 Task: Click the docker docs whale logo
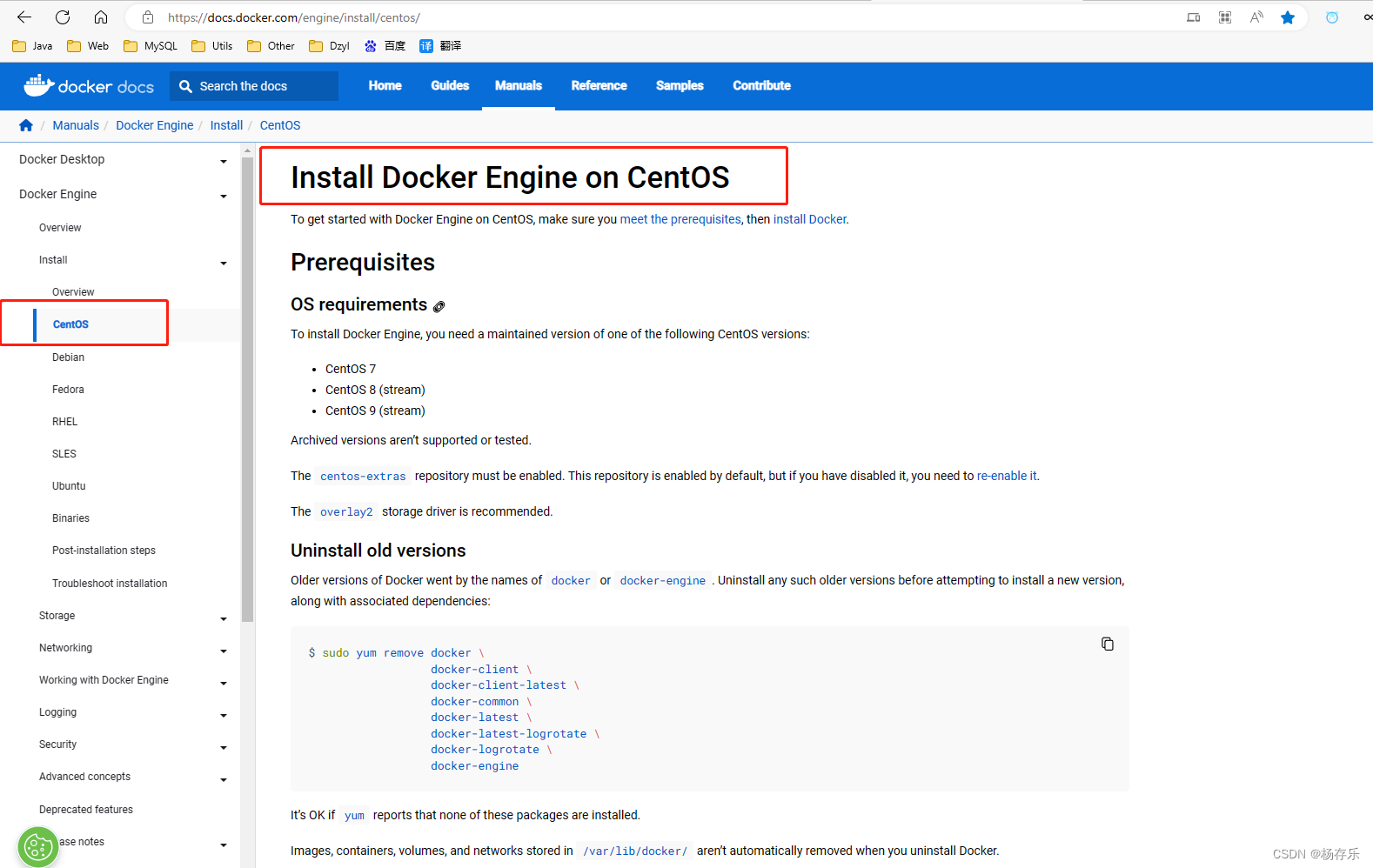[x=89, y=85]
